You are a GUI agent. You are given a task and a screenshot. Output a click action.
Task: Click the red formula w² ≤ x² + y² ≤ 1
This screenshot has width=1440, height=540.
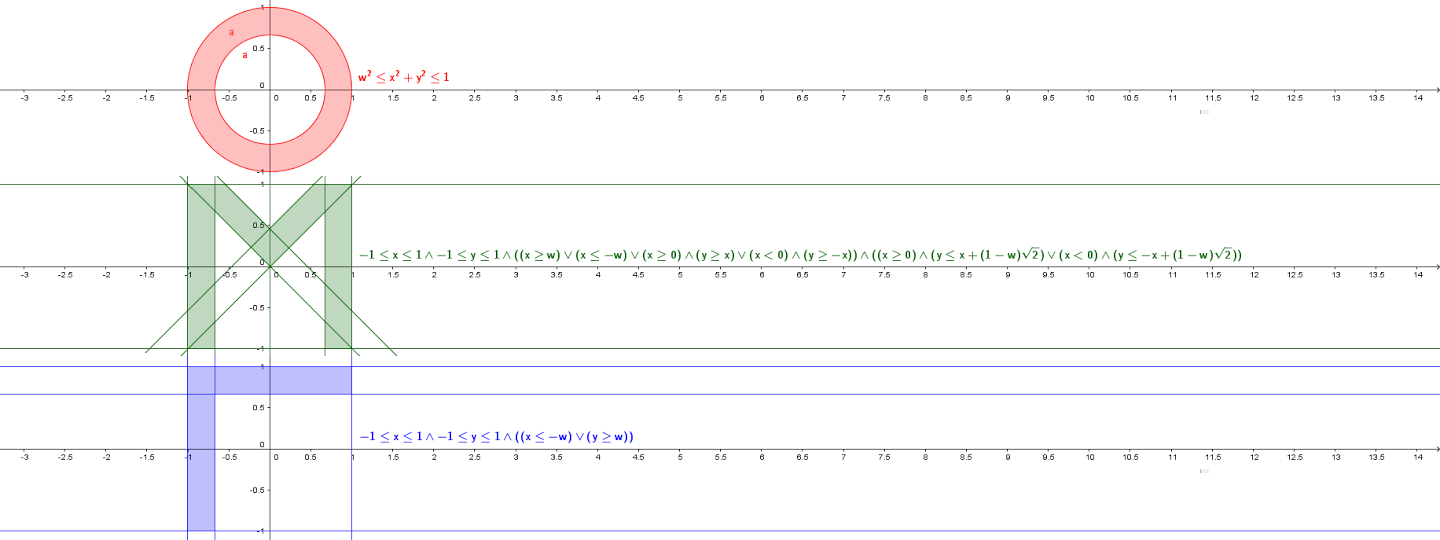[x=404, y=77]
